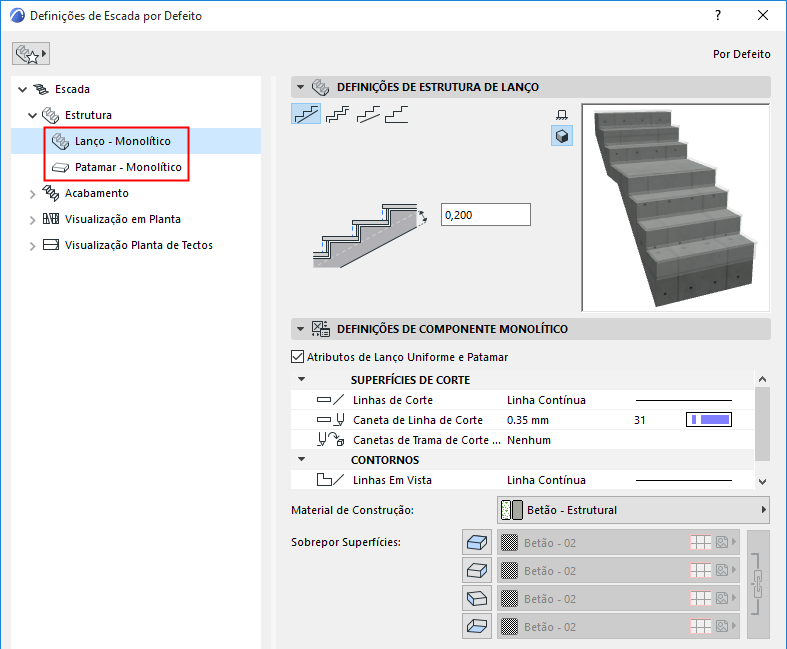Collapse the Estrutura tree node
The image size is (787, 649).
pos(32,115)
